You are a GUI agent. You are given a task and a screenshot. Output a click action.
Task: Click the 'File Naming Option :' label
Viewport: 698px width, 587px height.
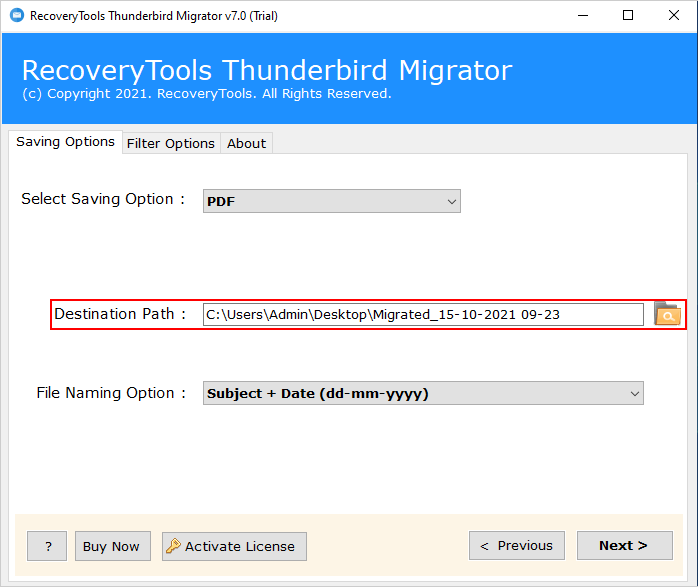point(111,393)
